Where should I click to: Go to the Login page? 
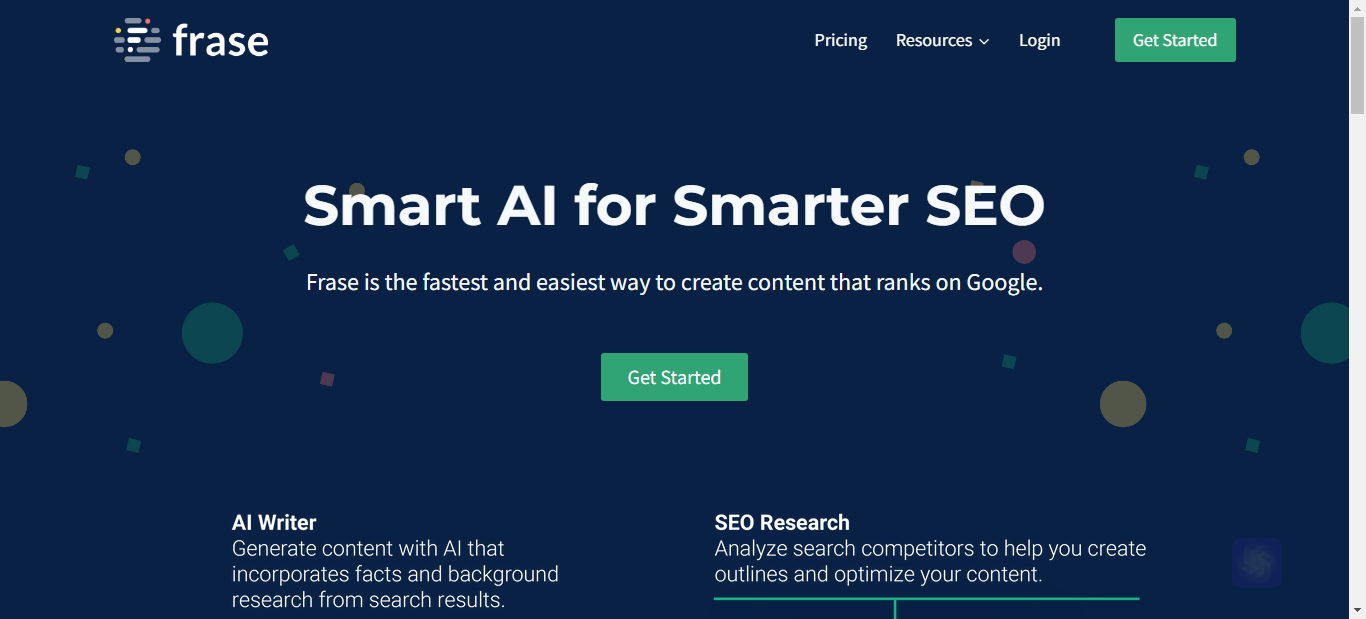tap(1039, 40)
